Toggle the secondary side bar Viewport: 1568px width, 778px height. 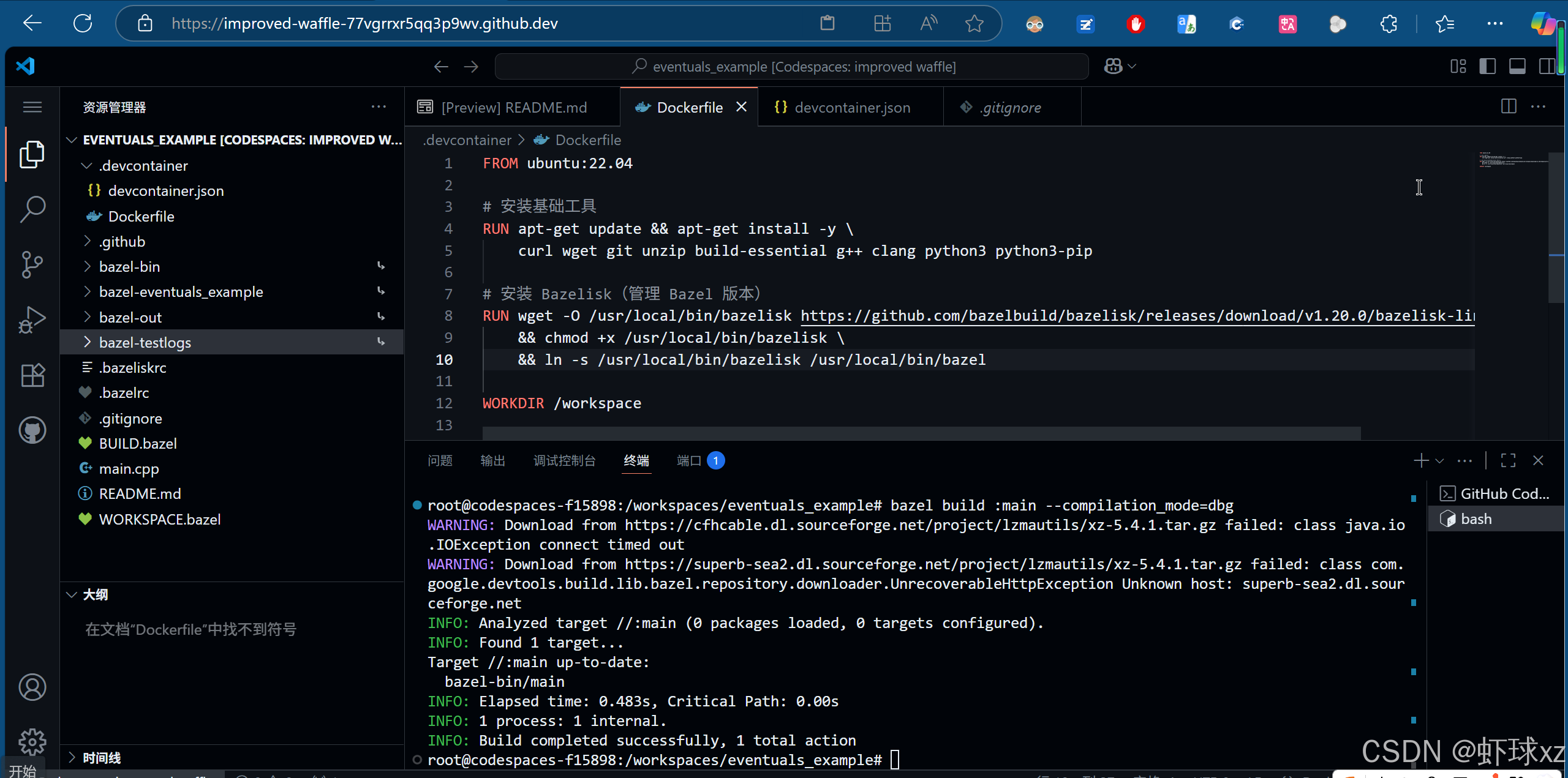coord(1547,66)
